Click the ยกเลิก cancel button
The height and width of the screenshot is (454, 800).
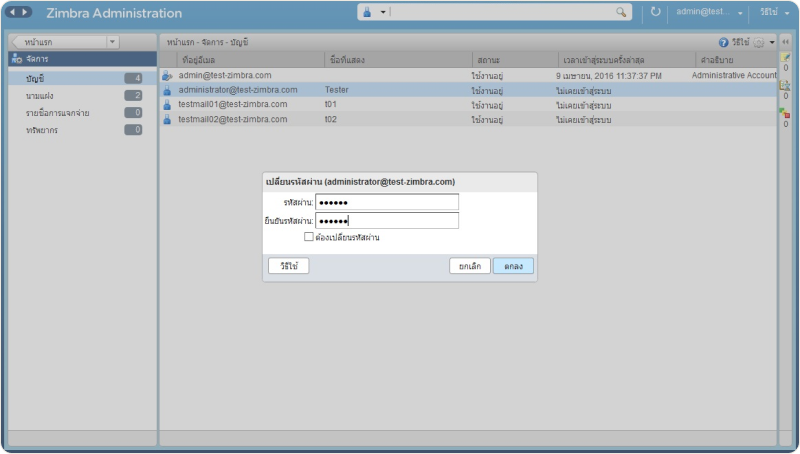pyautogui.click(x=470, y=266)
